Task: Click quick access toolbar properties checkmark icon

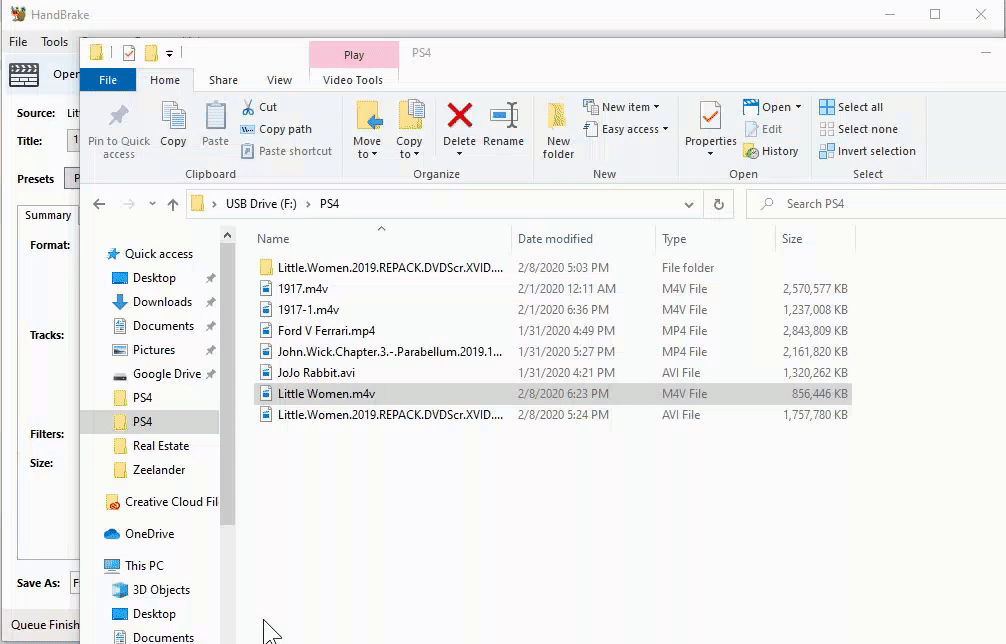Action: tap(129, 53)
